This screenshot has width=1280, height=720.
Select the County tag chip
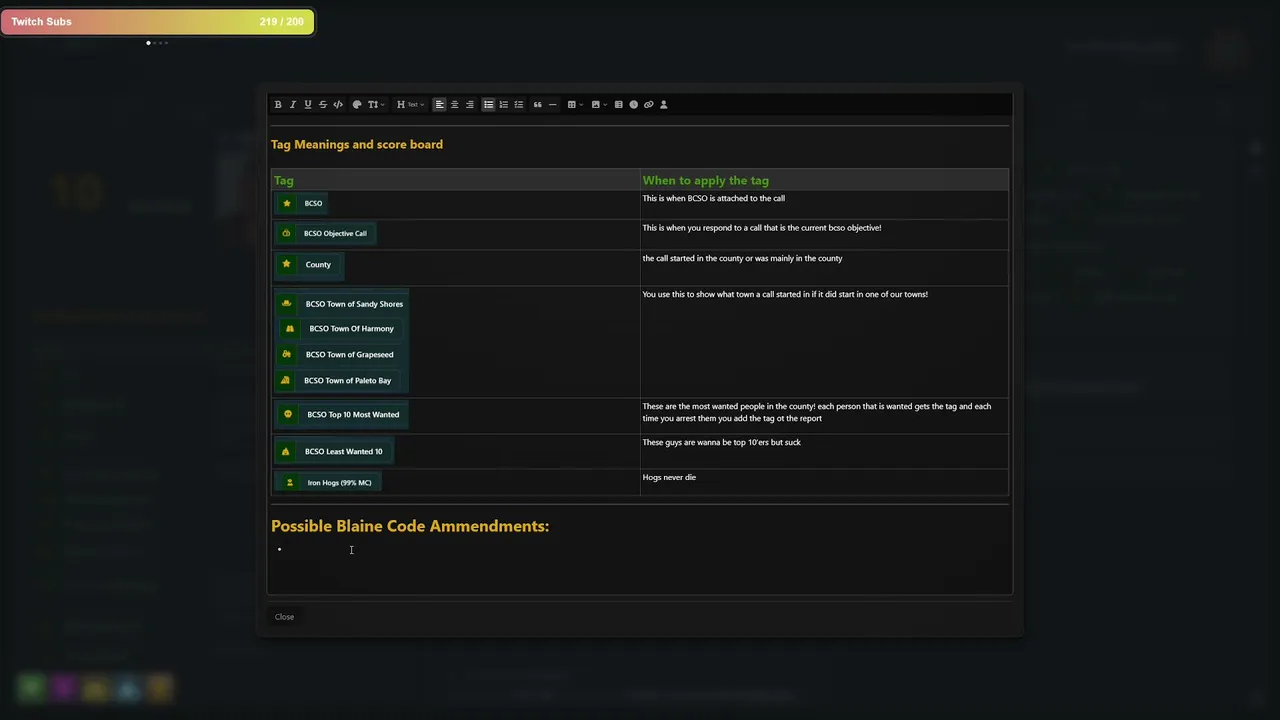[309, 264]
